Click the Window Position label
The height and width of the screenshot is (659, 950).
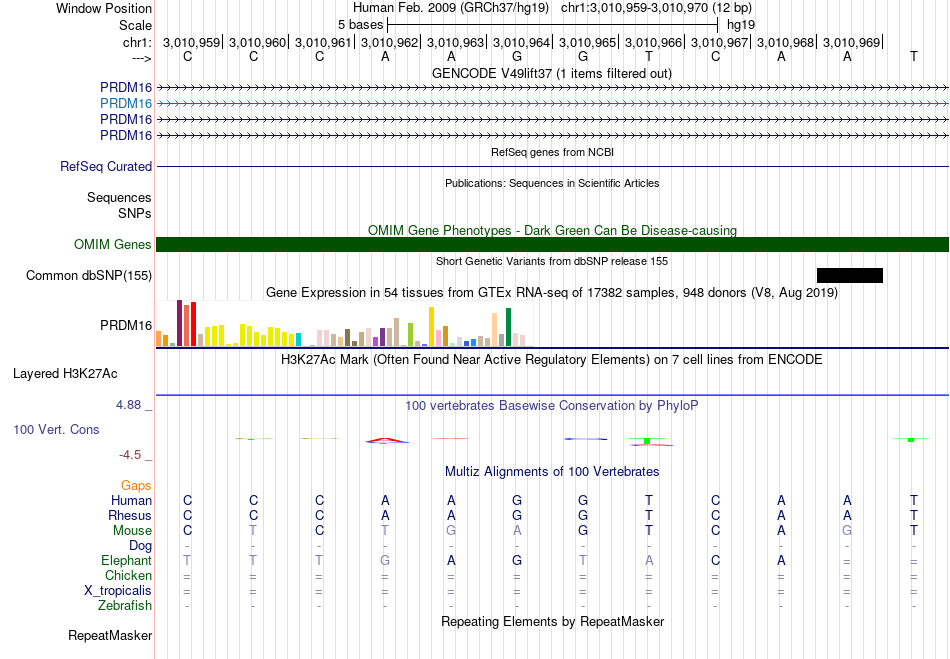tap(104, 8)
